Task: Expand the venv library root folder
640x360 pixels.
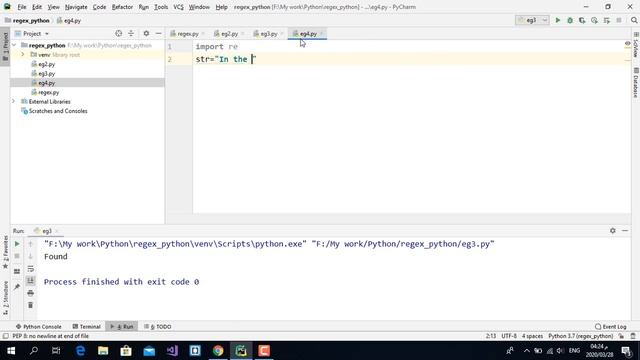Action: click(x=23, y=55)
